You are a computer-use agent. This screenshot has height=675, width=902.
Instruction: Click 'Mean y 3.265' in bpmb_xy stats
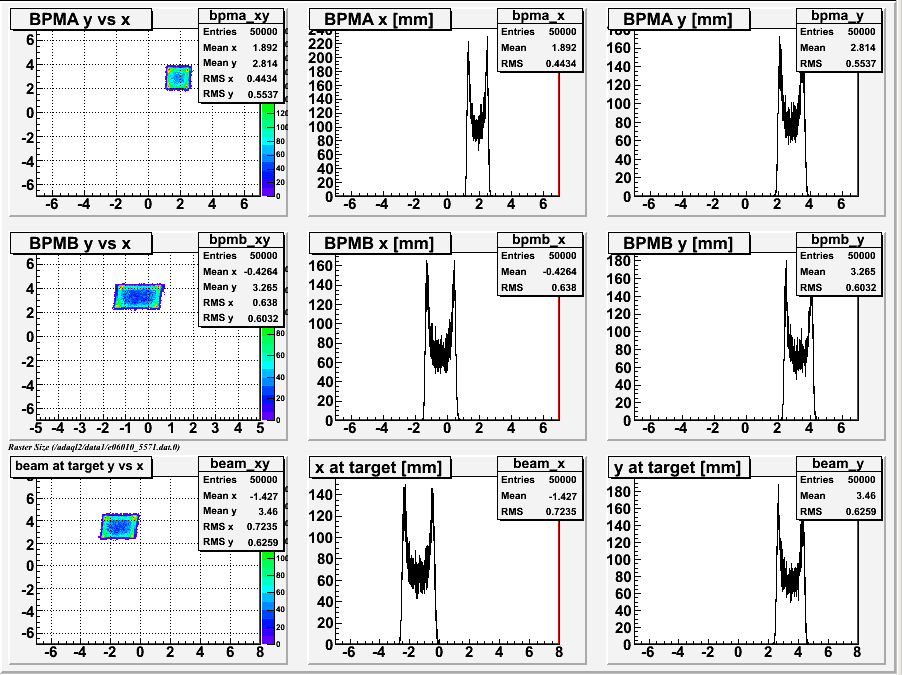(240, 287)
